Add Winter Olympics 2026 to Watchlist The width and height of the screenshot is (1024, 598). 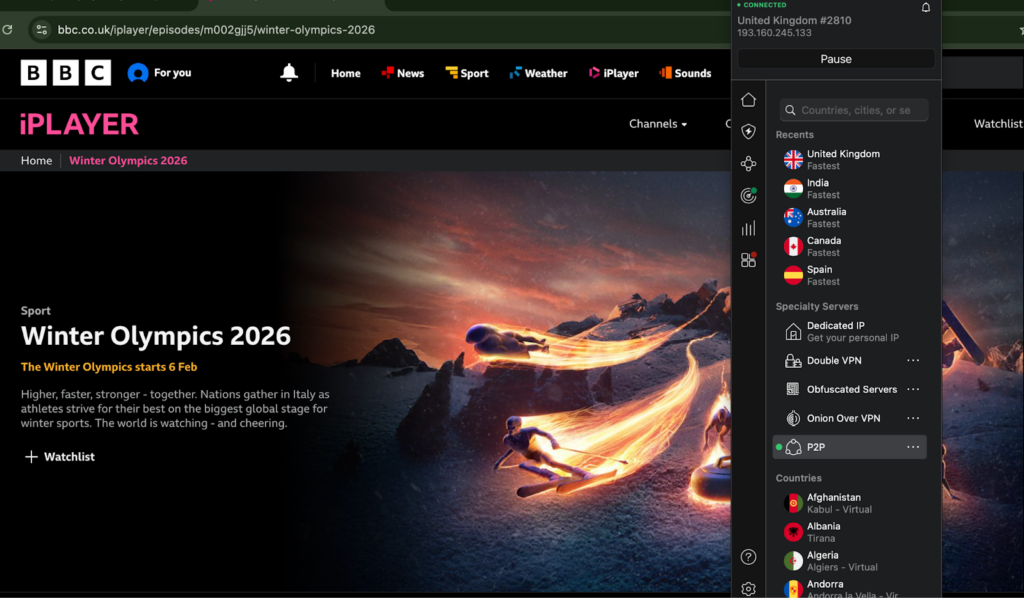point(59,457)
